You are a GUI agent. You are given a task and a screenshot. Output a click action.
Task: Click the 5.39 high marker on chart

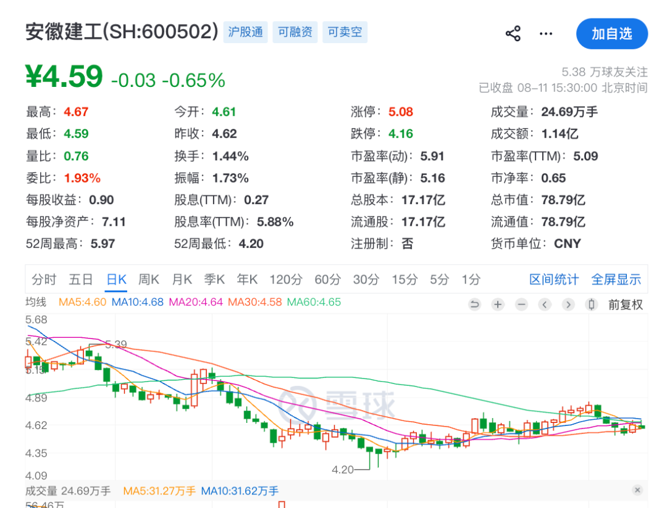point(116,344)
